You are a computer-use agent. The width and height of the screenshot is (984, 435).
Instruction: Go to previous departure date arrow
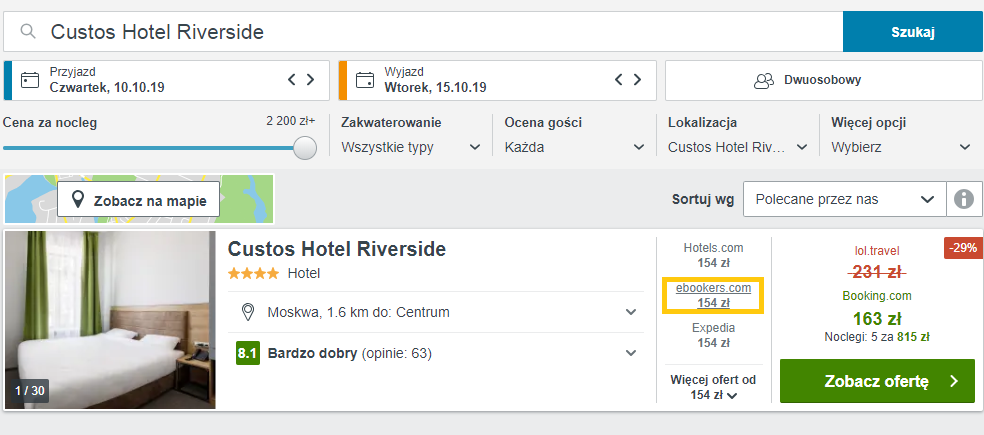618,79
